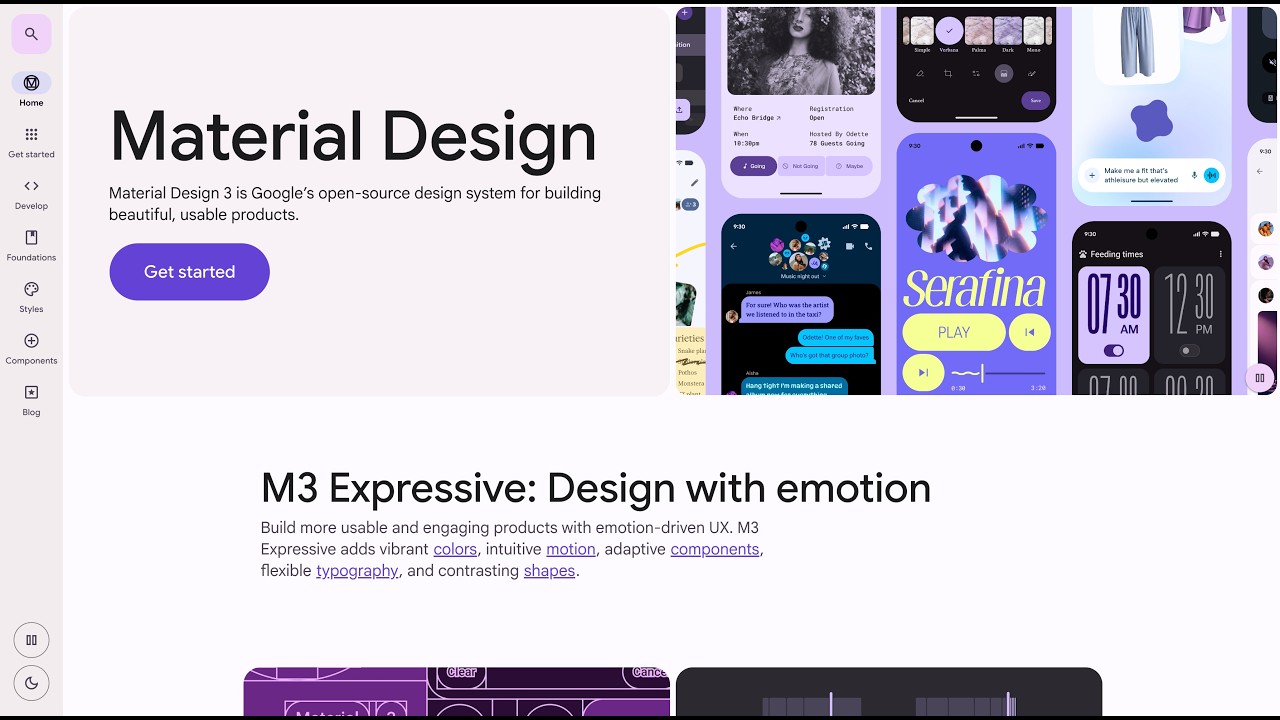Open the Develop section
This screenshot has height=720, width=1280.
[31, 194]
